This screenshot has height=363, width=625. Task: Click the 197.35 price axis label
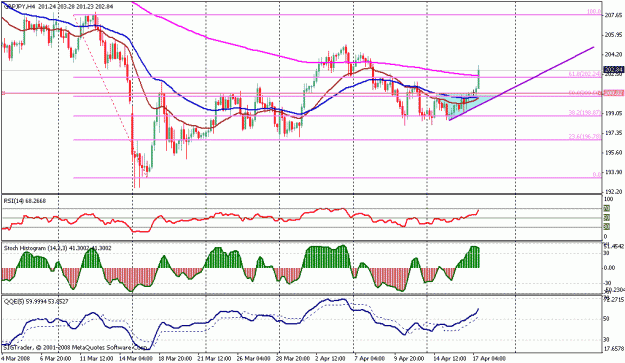coord(613,133)
